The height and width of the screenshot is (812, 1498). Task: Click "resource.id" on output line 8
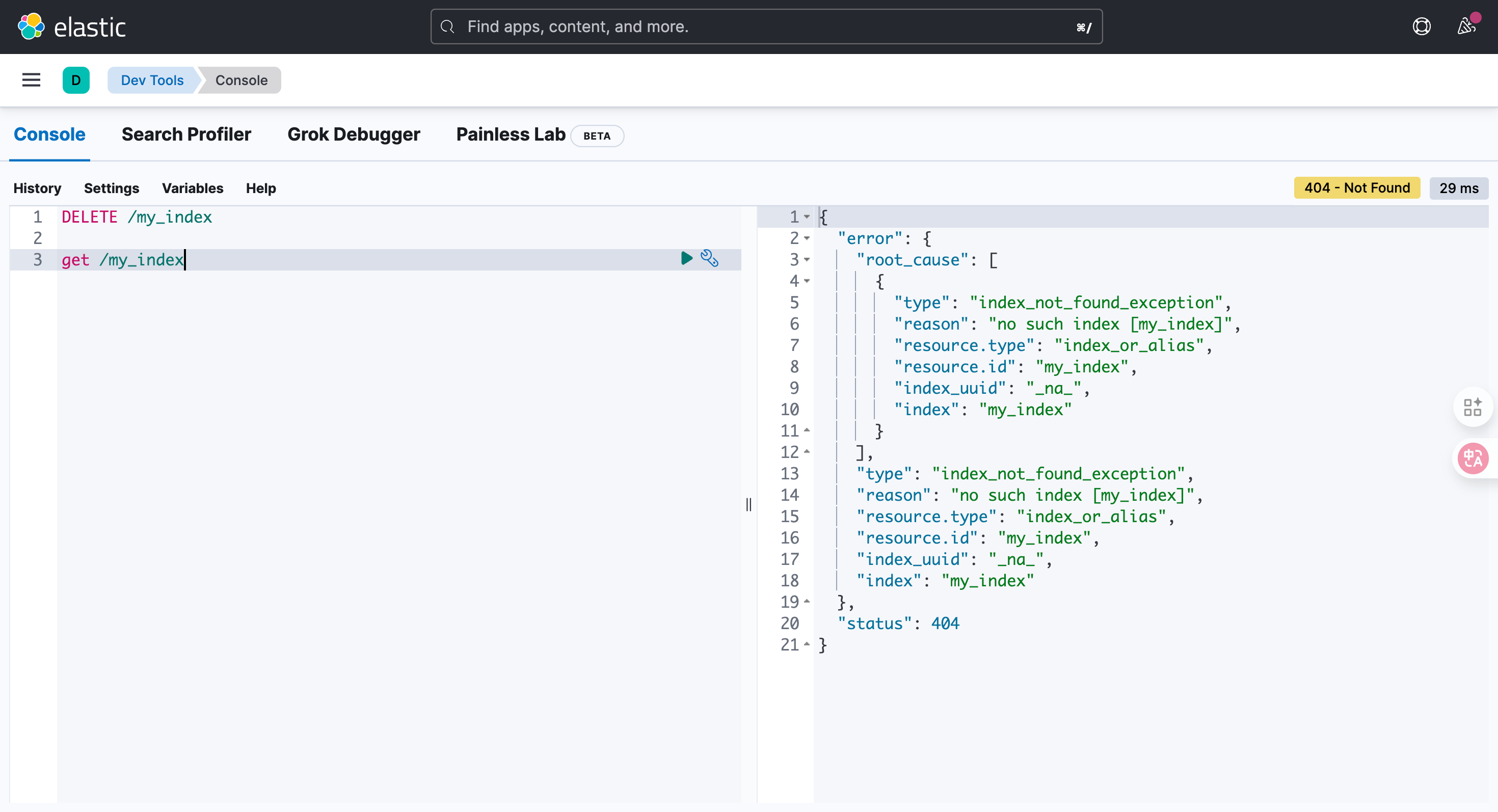click(954, 367)
